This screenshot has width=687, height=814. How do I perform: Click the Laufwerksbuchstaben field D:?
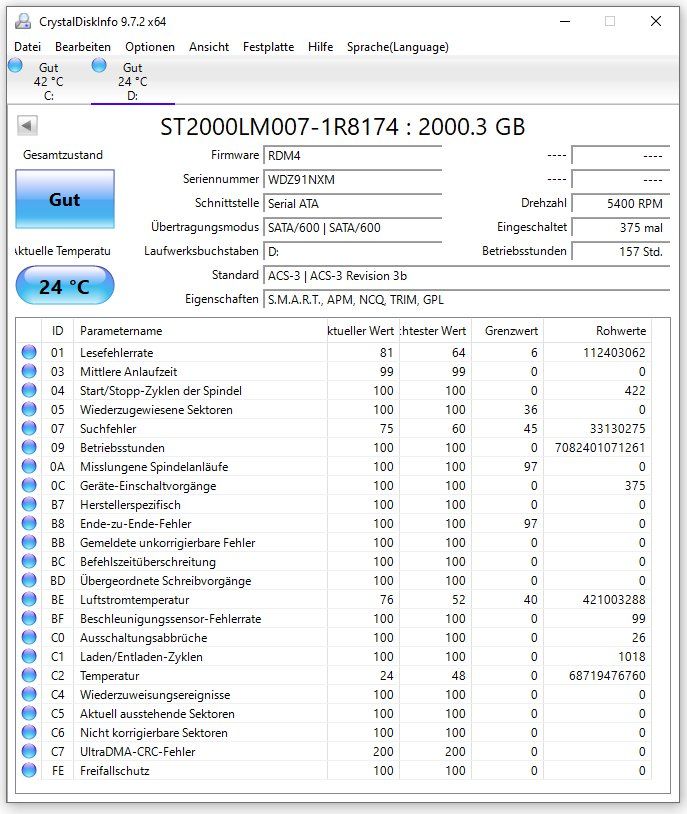click(x=353, y=252)
